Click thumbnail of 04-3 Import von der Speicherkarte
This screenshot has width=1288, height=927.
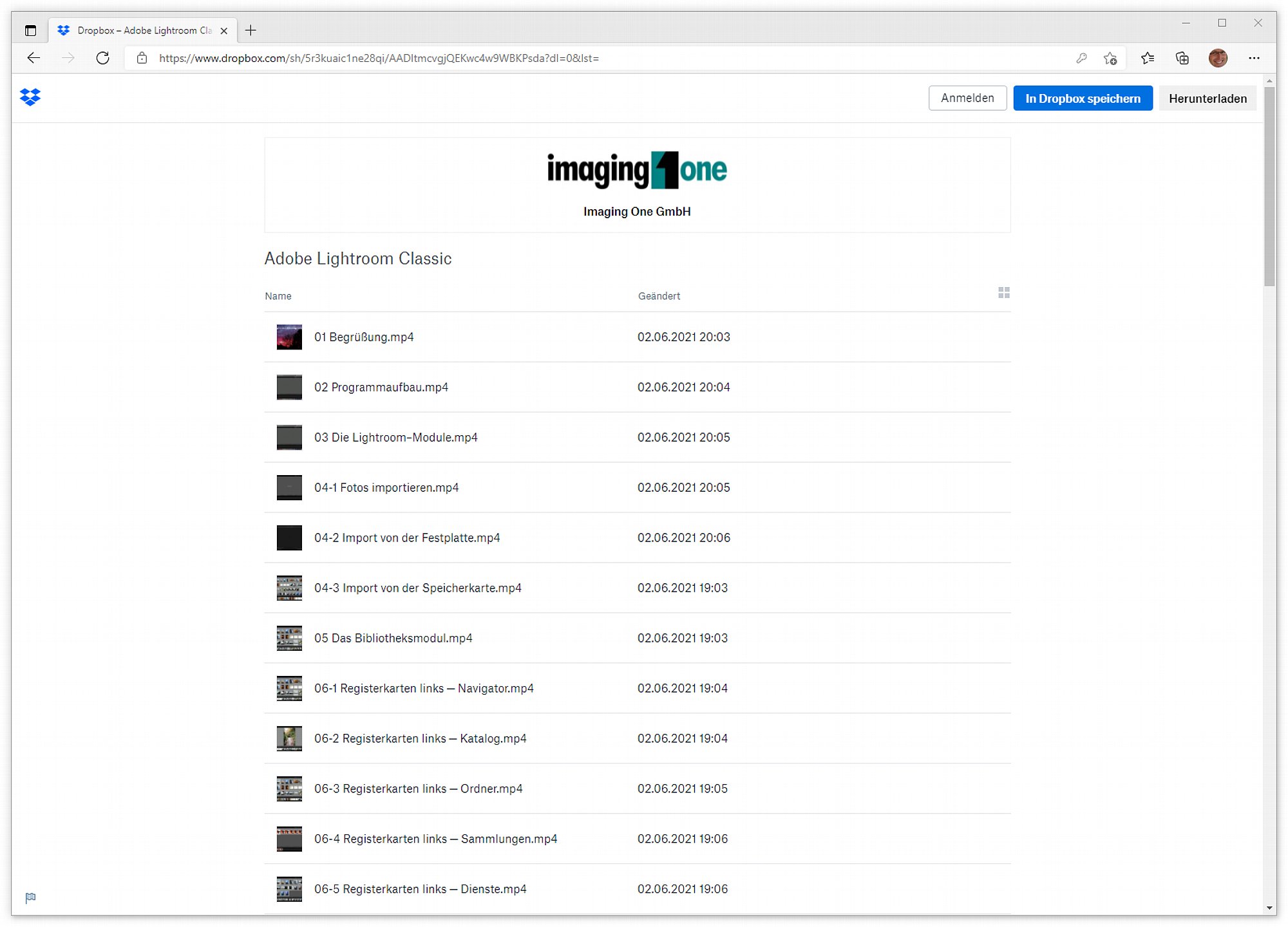(289, 588)
